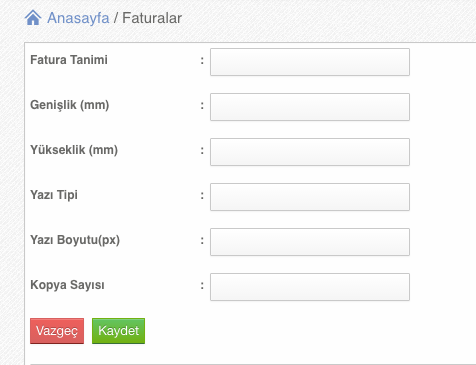
Task: Click the colon beside Fatura Tanimi
Action: pyautogui.click(x=202, y=60)
